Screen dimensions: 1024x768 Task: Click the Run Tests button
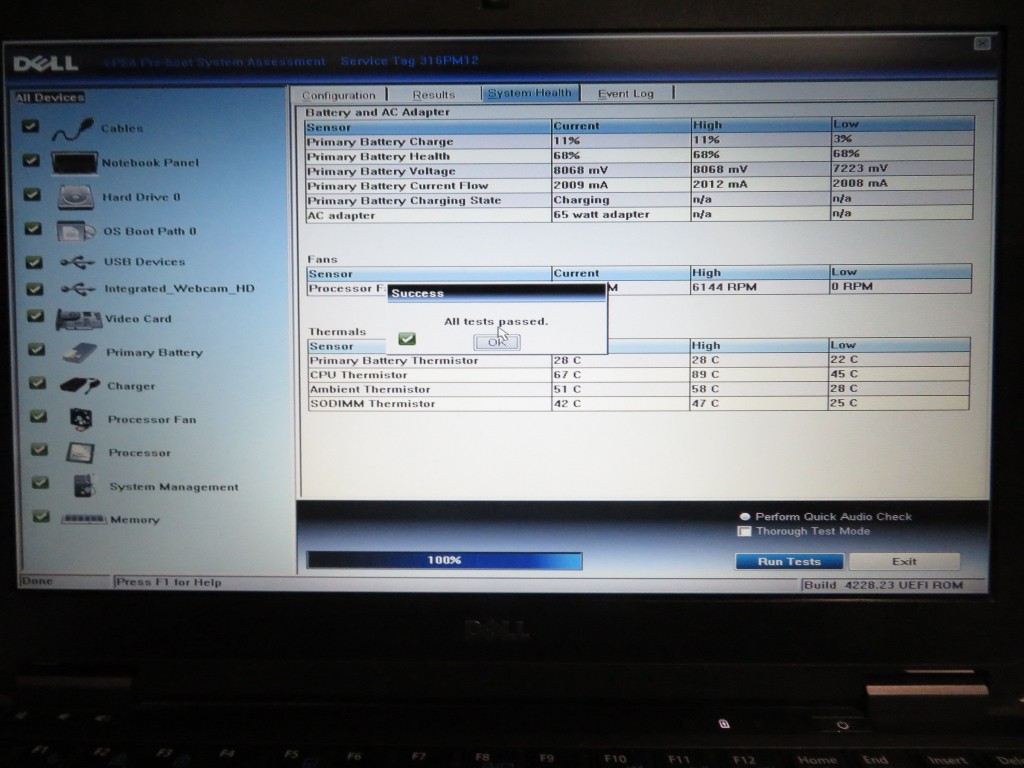coord(789,562)
